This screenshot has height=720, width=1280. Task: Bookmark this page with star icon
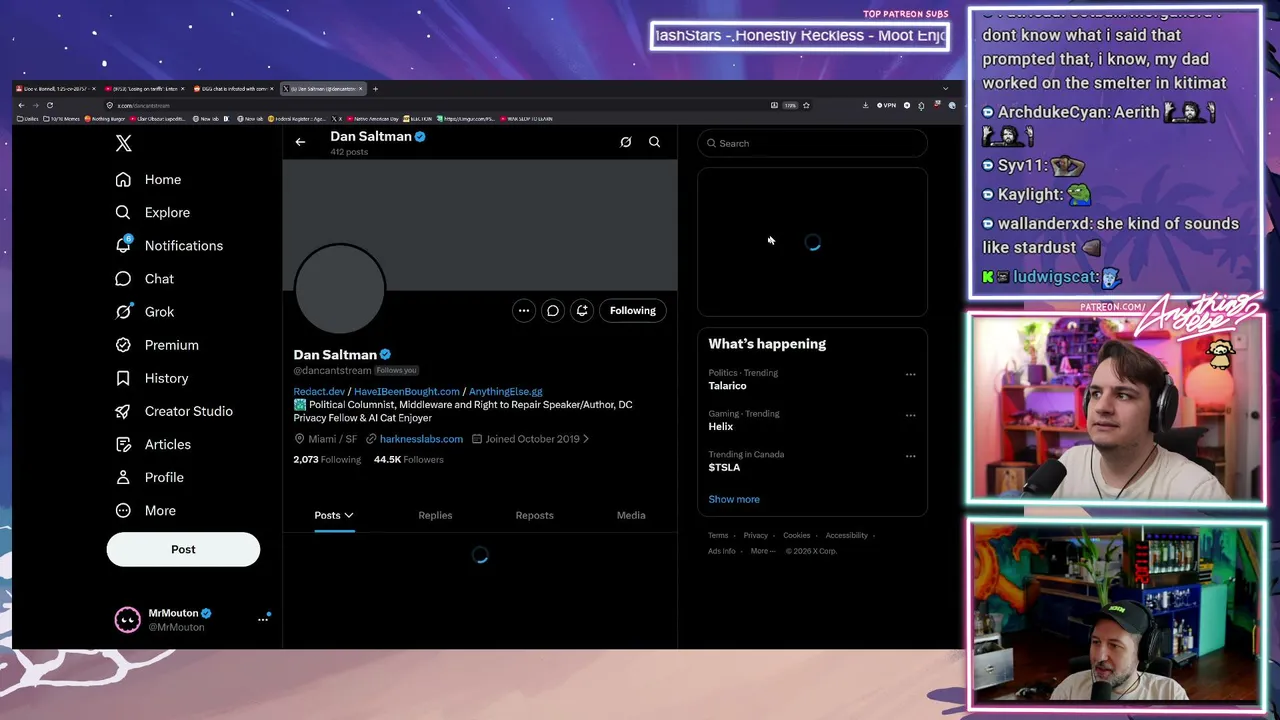coord(806,105)
